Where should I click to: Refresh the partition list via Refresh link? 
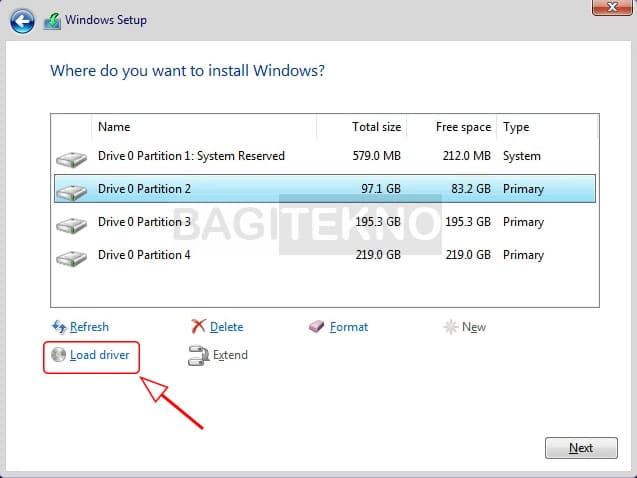pos(89,327)
